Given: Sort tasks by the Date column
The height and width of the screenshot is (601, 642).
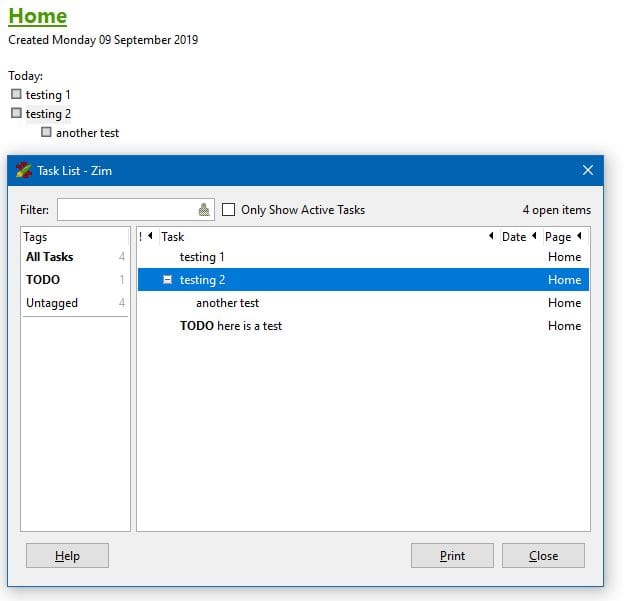Looking at the screenshot, I should (513, 237).
